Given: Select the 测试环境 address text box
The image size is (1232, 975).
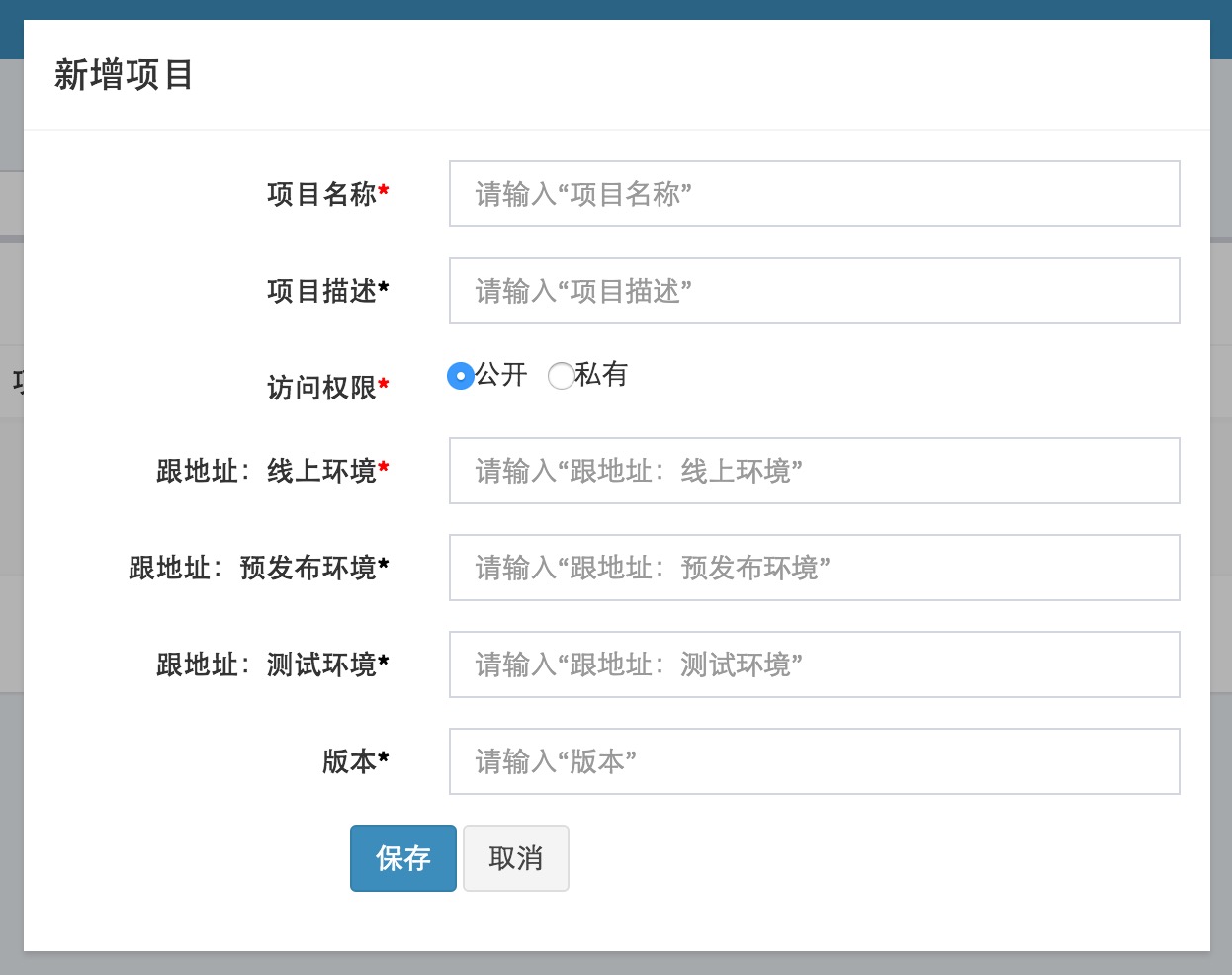Looking at the screenshot, I should pyautogui.click(x=814, y=665).
